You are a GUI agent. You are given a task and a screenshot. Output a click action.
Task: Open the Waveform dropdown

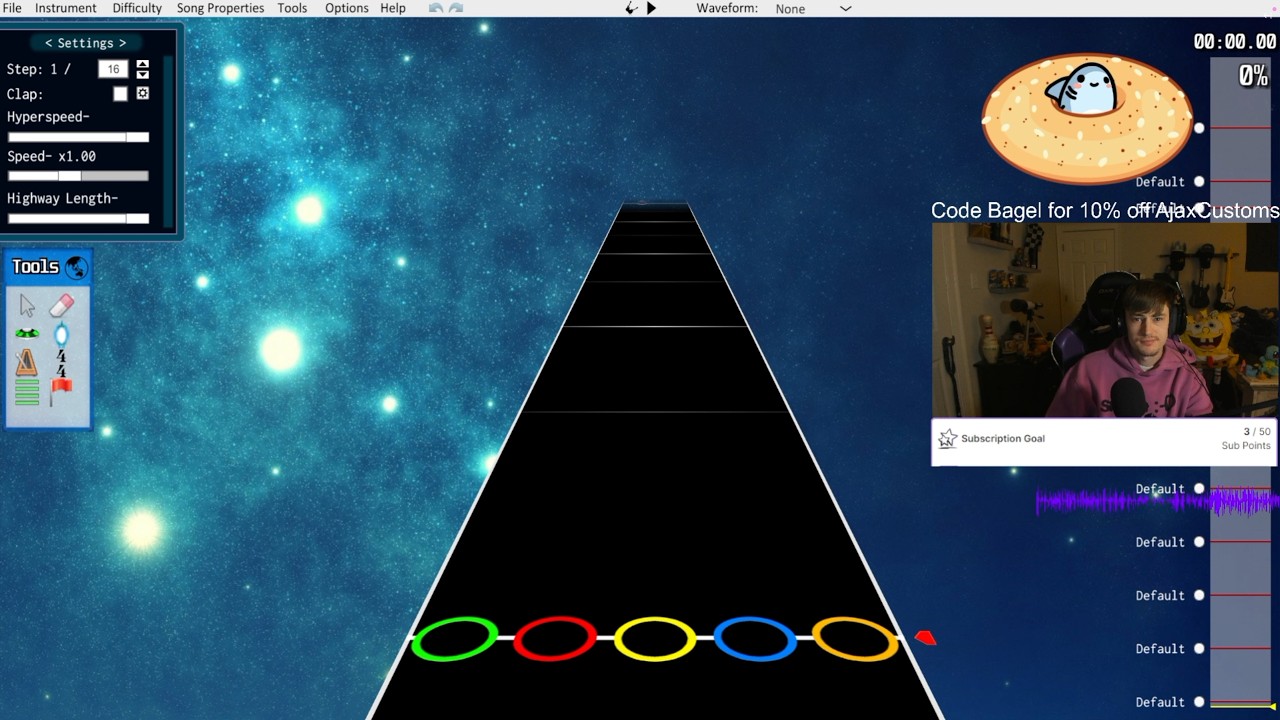pos(814,8)
